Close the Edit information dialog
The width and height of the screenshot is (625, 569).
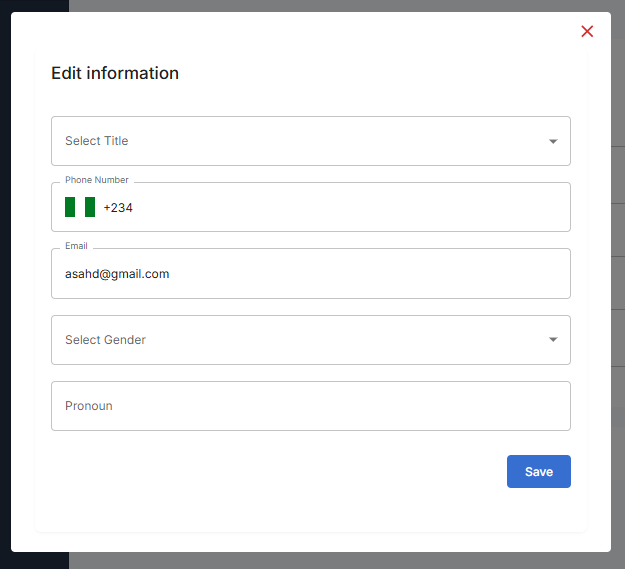point(587,31)
